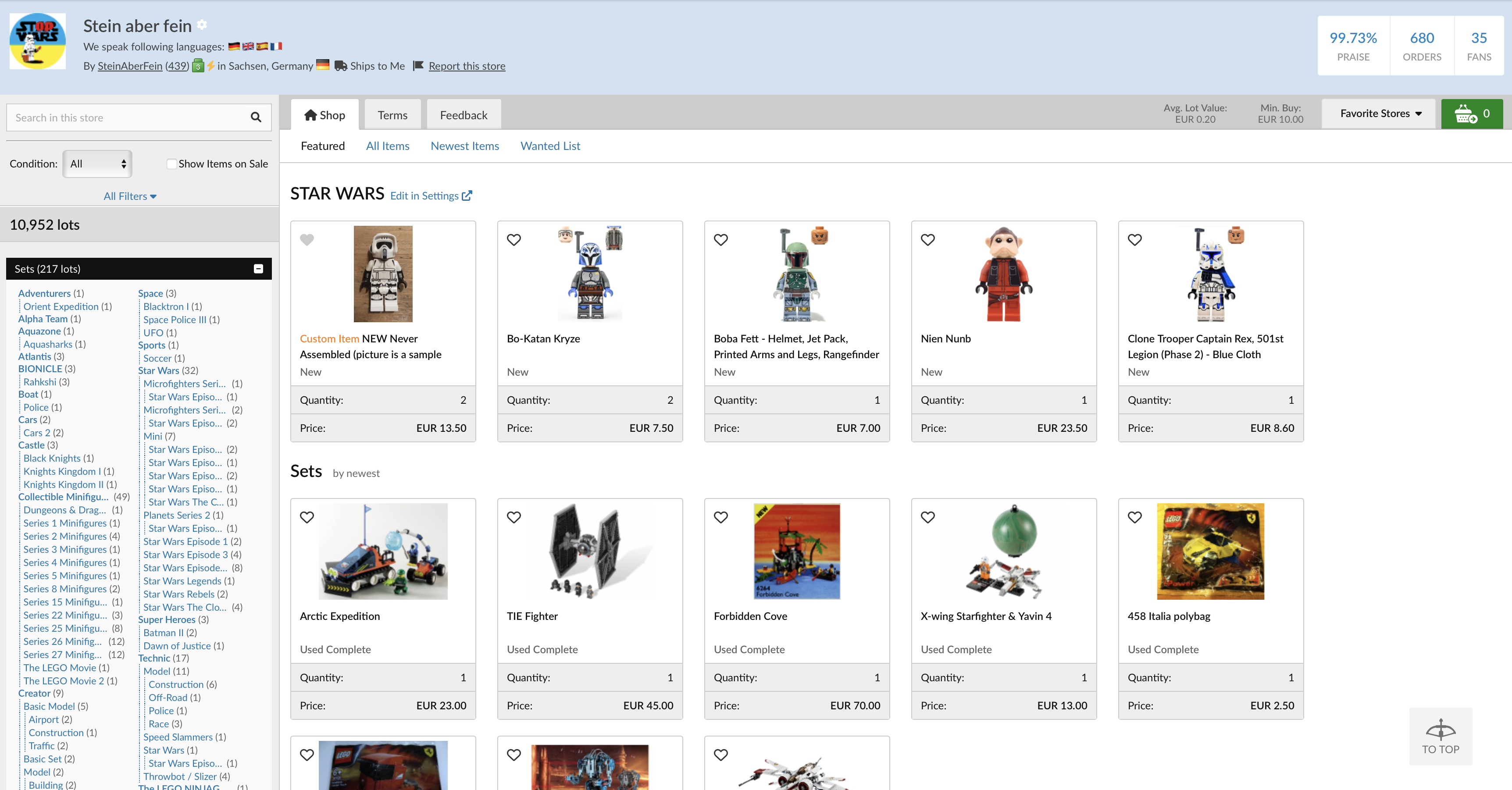Screen dimensions: 1512x790
Task: Toggle the heart on Clone Trooper Captain Rex listing
Action: pyautogui.click(x=1134, y=240)
